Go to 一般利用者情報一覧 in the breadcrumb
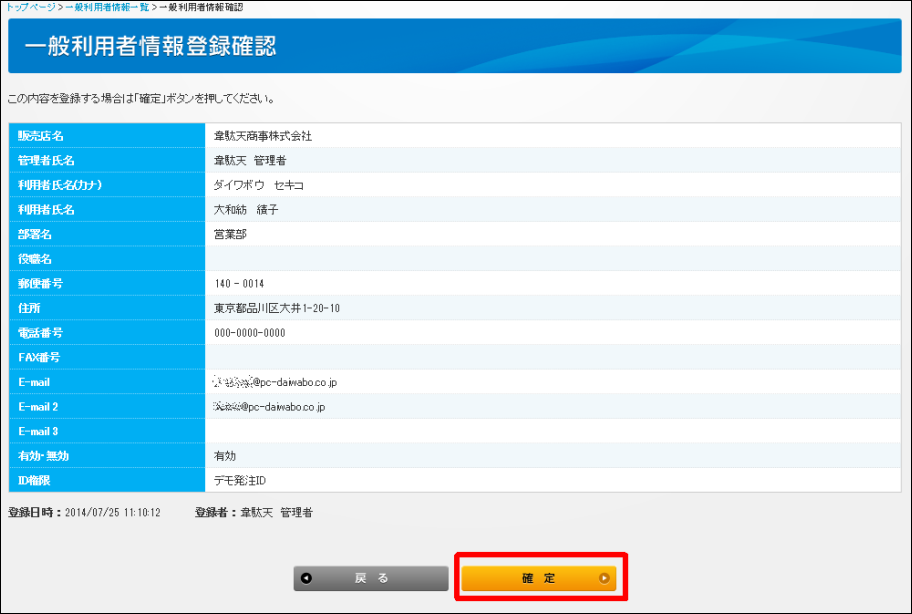Image resolution: width=912 pixels, height=614 pixels. coord(107,7)
